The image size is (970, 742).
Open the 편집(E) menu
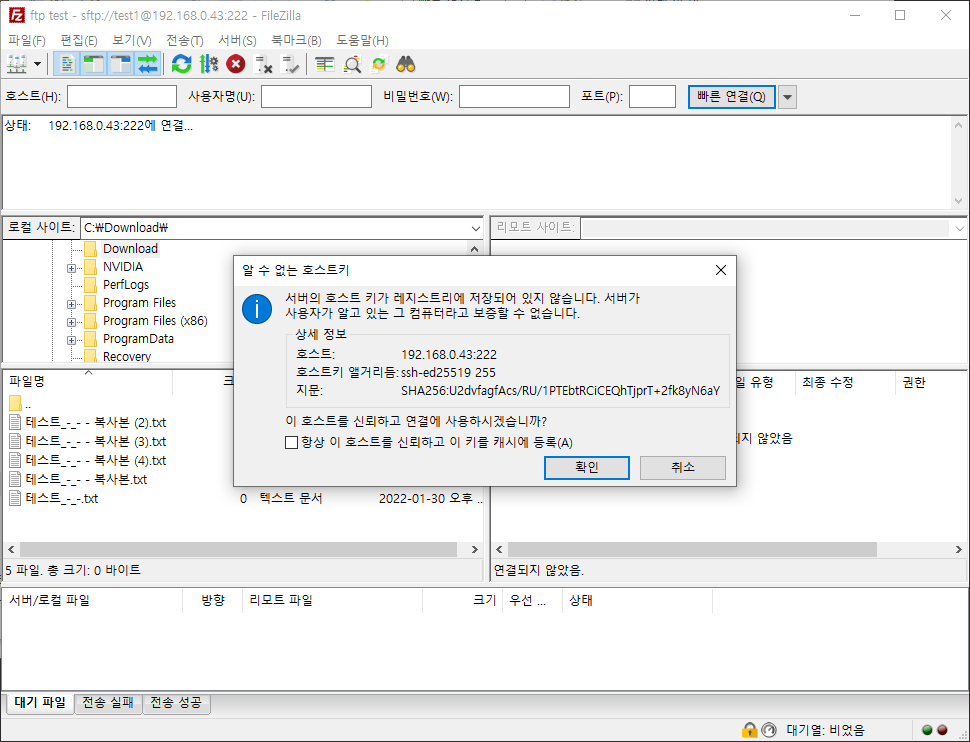click(x=79, y=40)
